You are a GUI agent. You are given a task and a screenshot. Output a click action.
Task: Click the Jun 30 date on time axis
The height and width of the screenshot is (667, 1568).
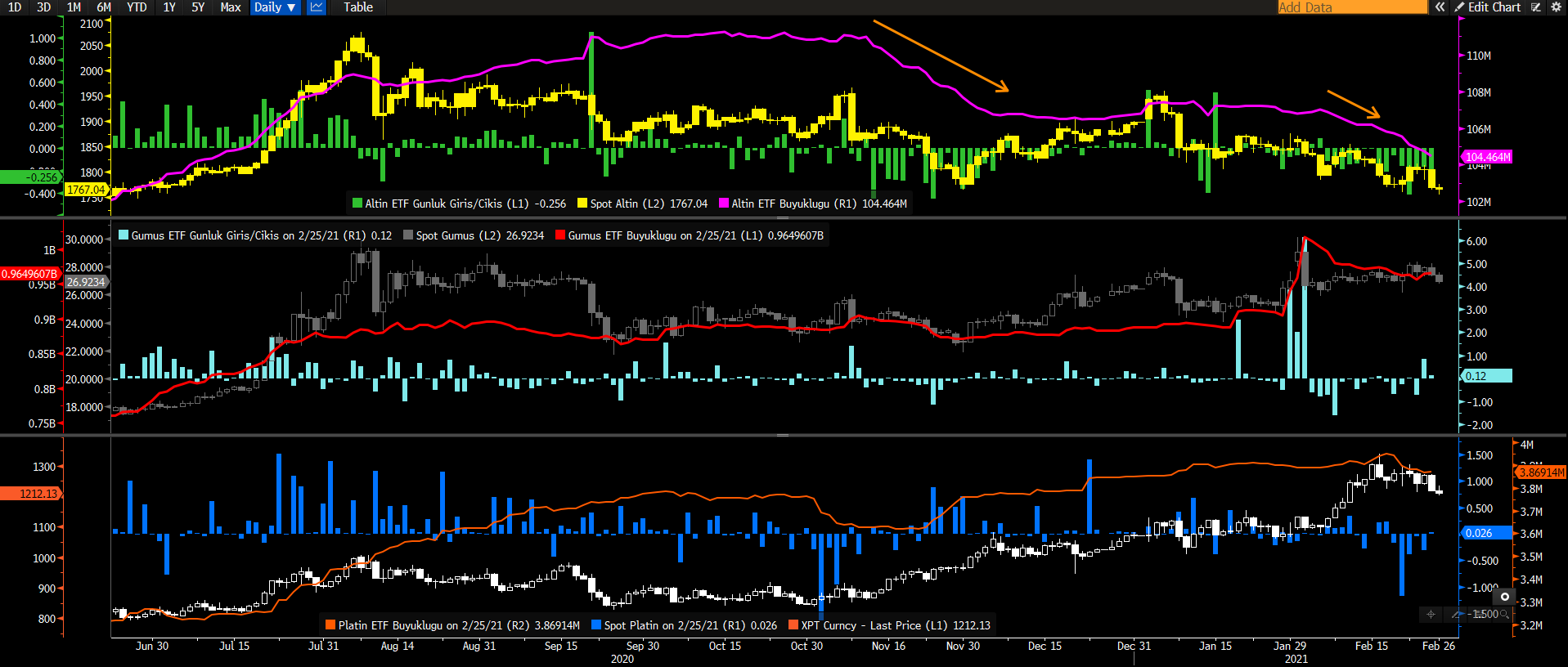click(x=152, y=646)
